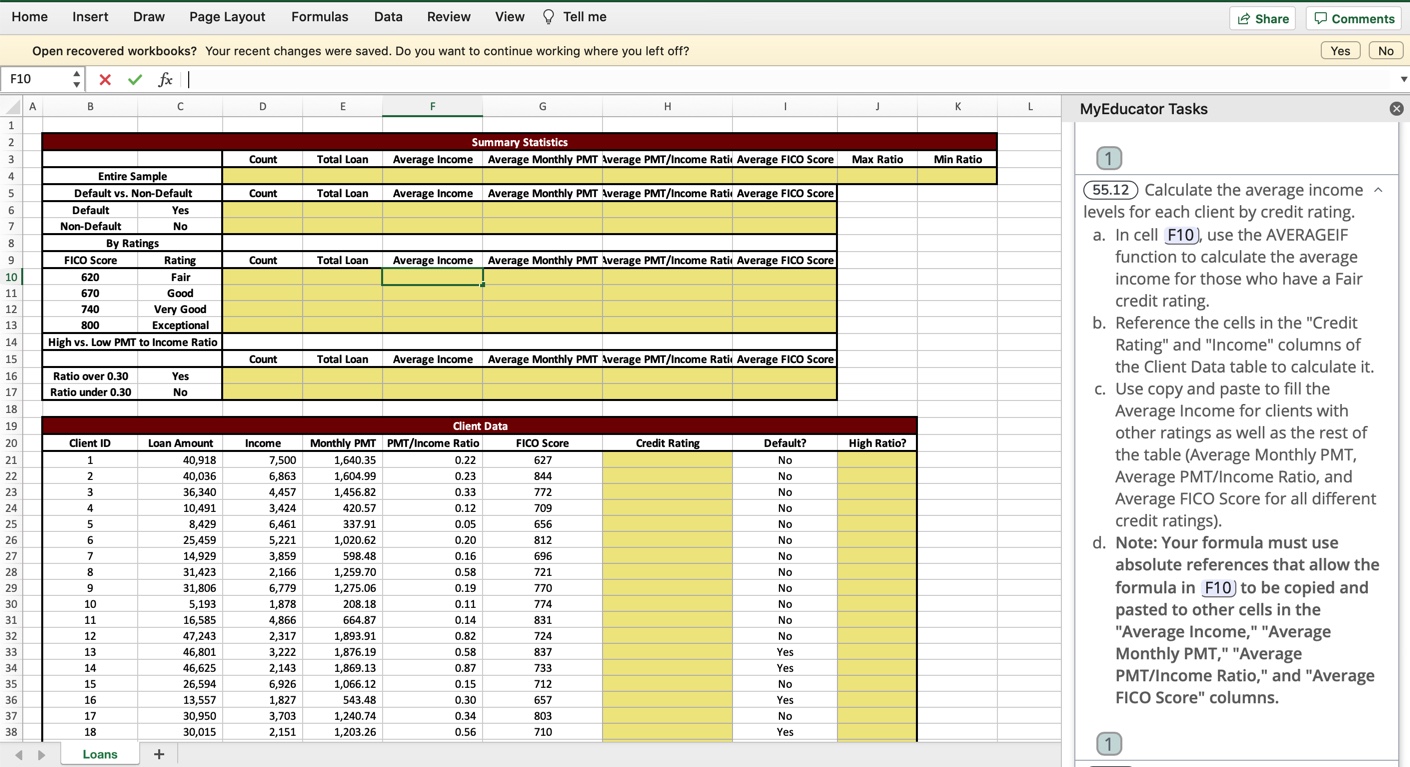This screenshot has width=1410, height=767.
Task: Select the Loans sheet tab
Action: coord(99,753)
